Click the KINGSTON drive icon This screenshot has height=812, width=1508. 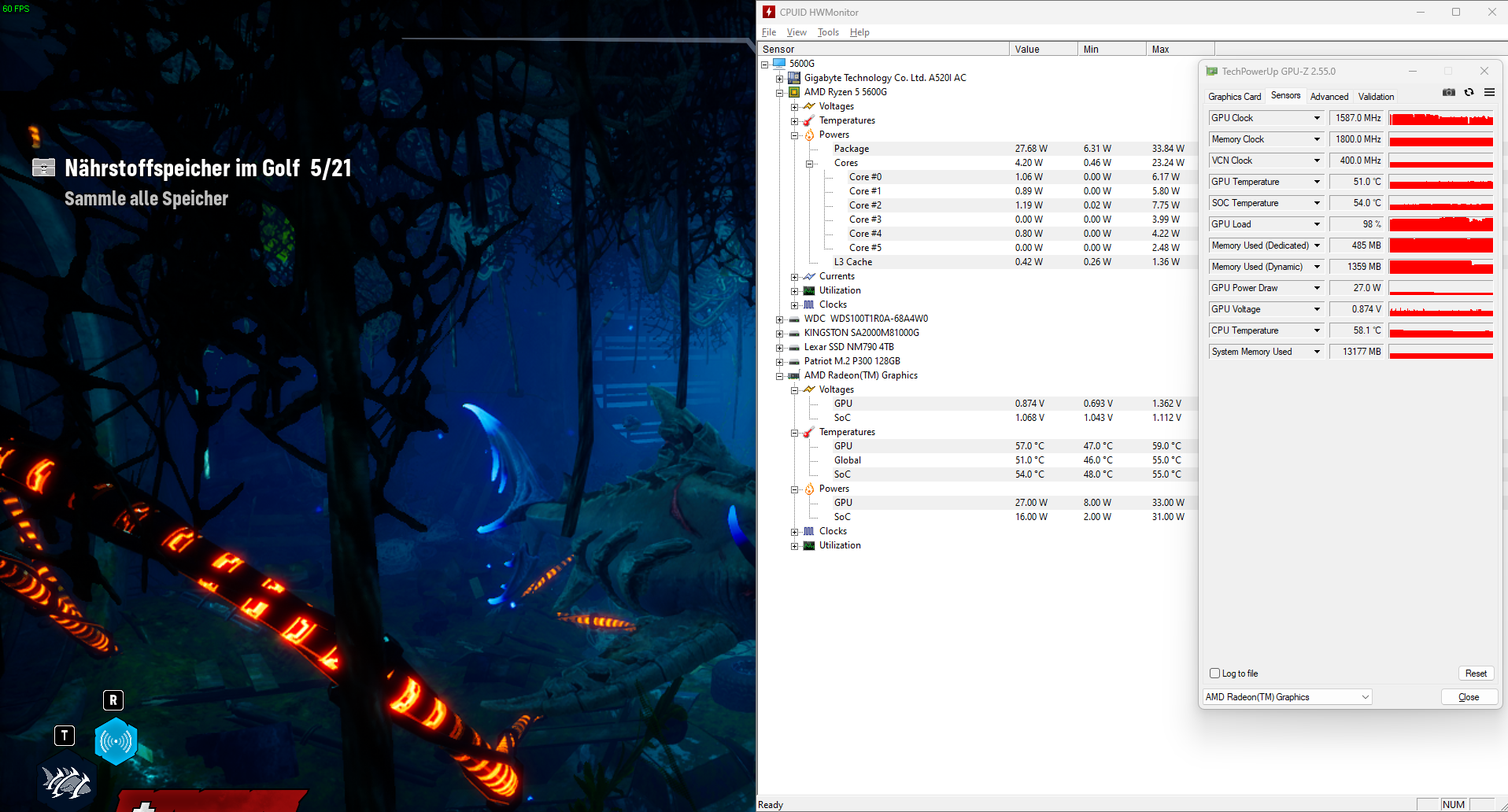click(794, 333)
